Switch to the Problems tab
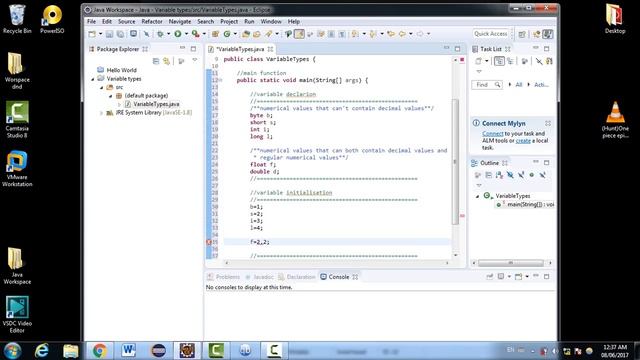The image size is (640, 360). (224, 277)
